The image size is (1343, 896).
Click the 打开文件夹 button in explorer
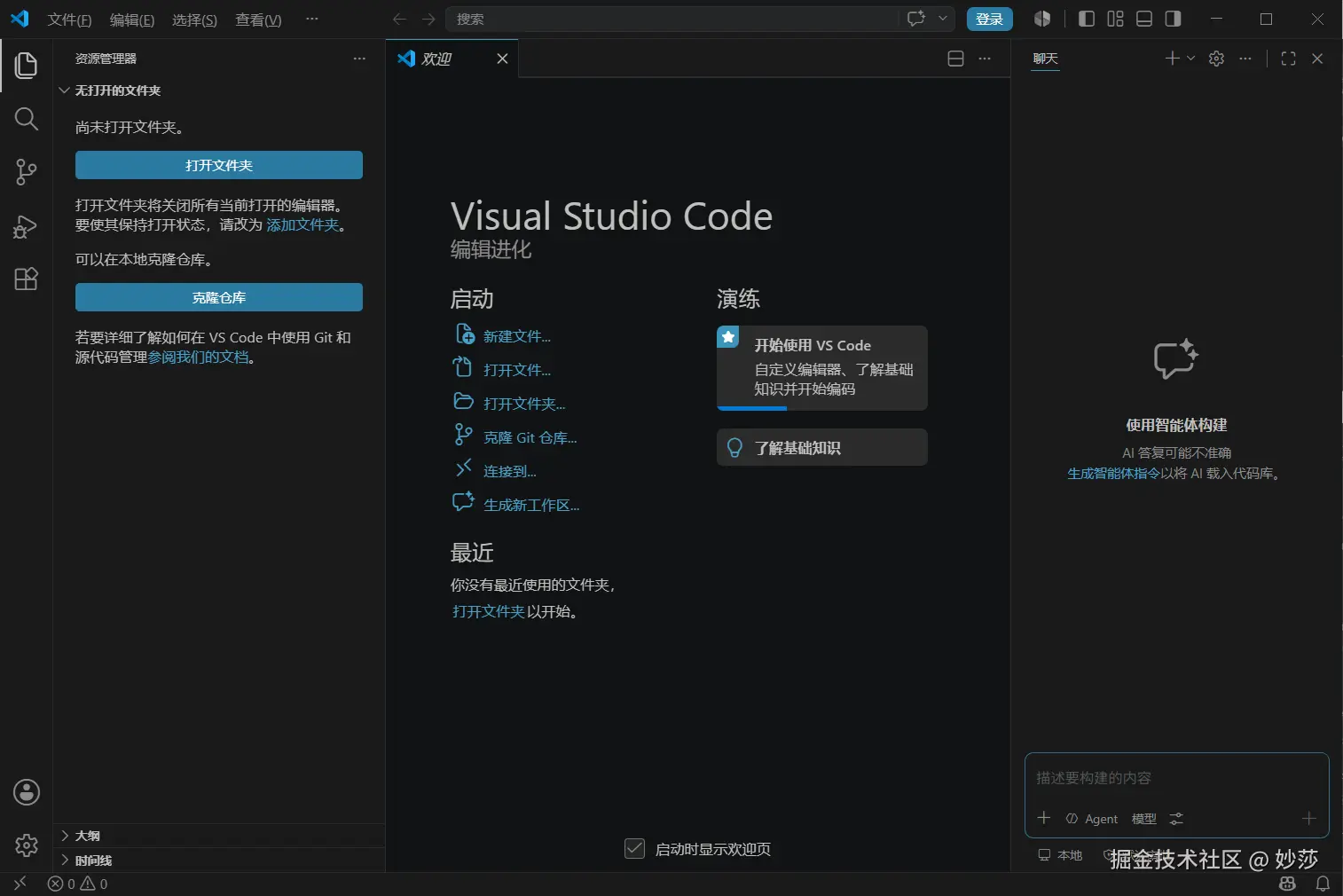[x=219, y=165]
